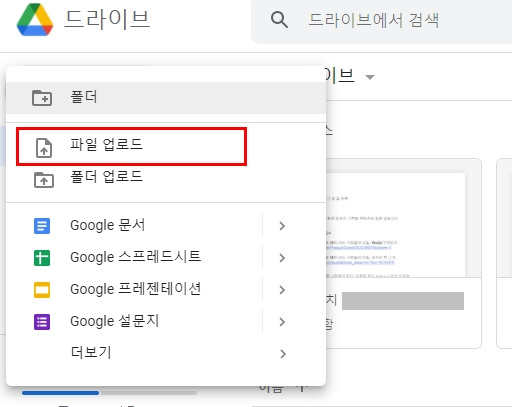Click the search magnifier icon
Viewport: 512px width, 407px height.
pyautogui.click(x=279, y=20)
